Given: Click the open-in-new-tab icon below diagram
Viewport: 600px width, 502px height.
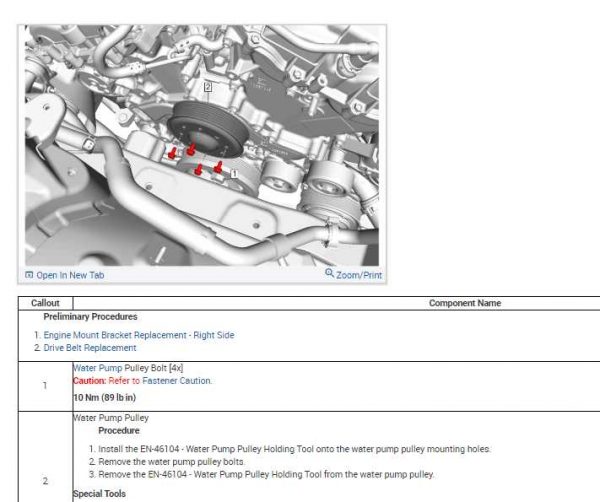Looking at the screenshot, I should (x=29, y=275).
